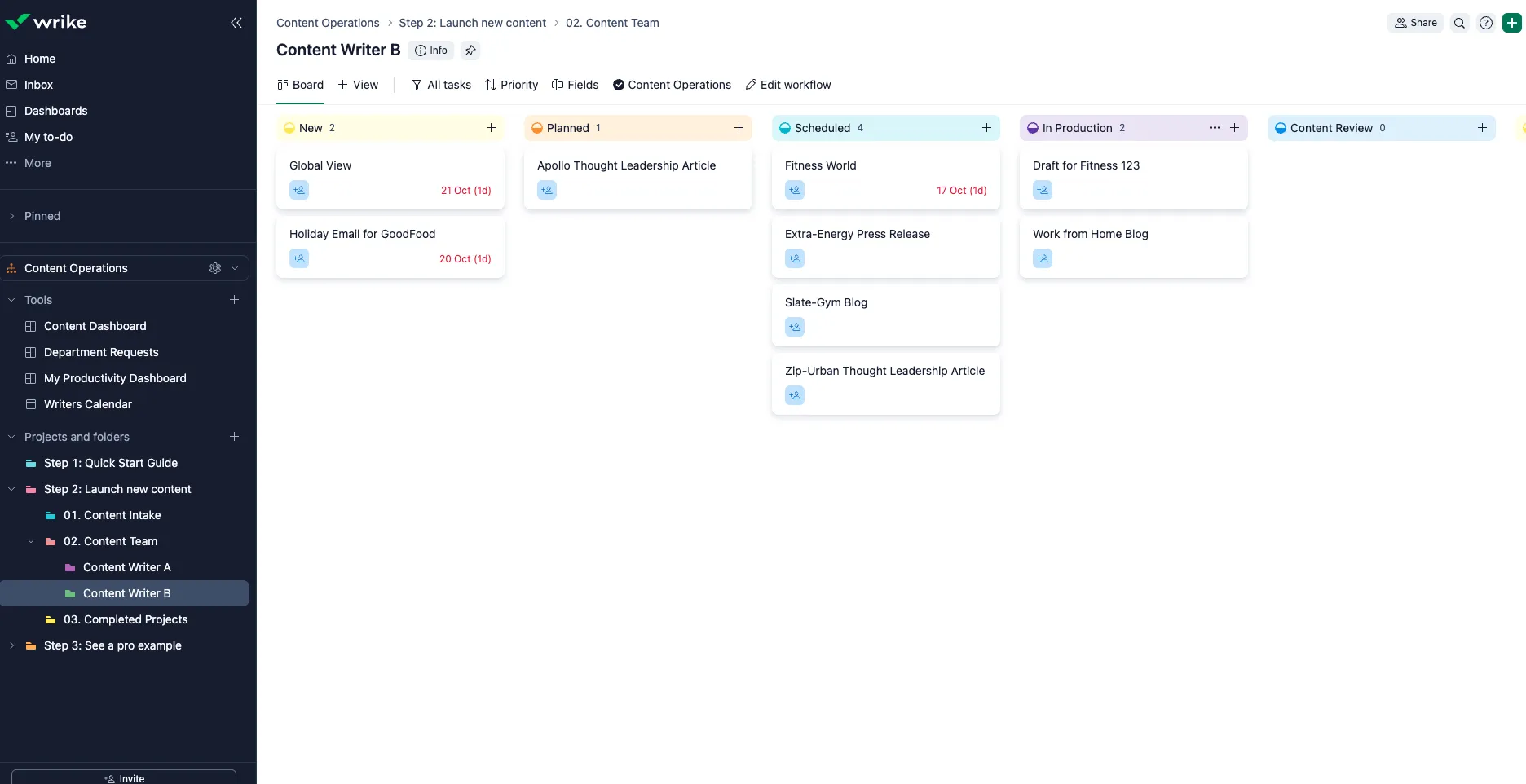1526x784 pixels.
Task: Add task to the New column
Action: pyautogui.click(x=491, y=128)
